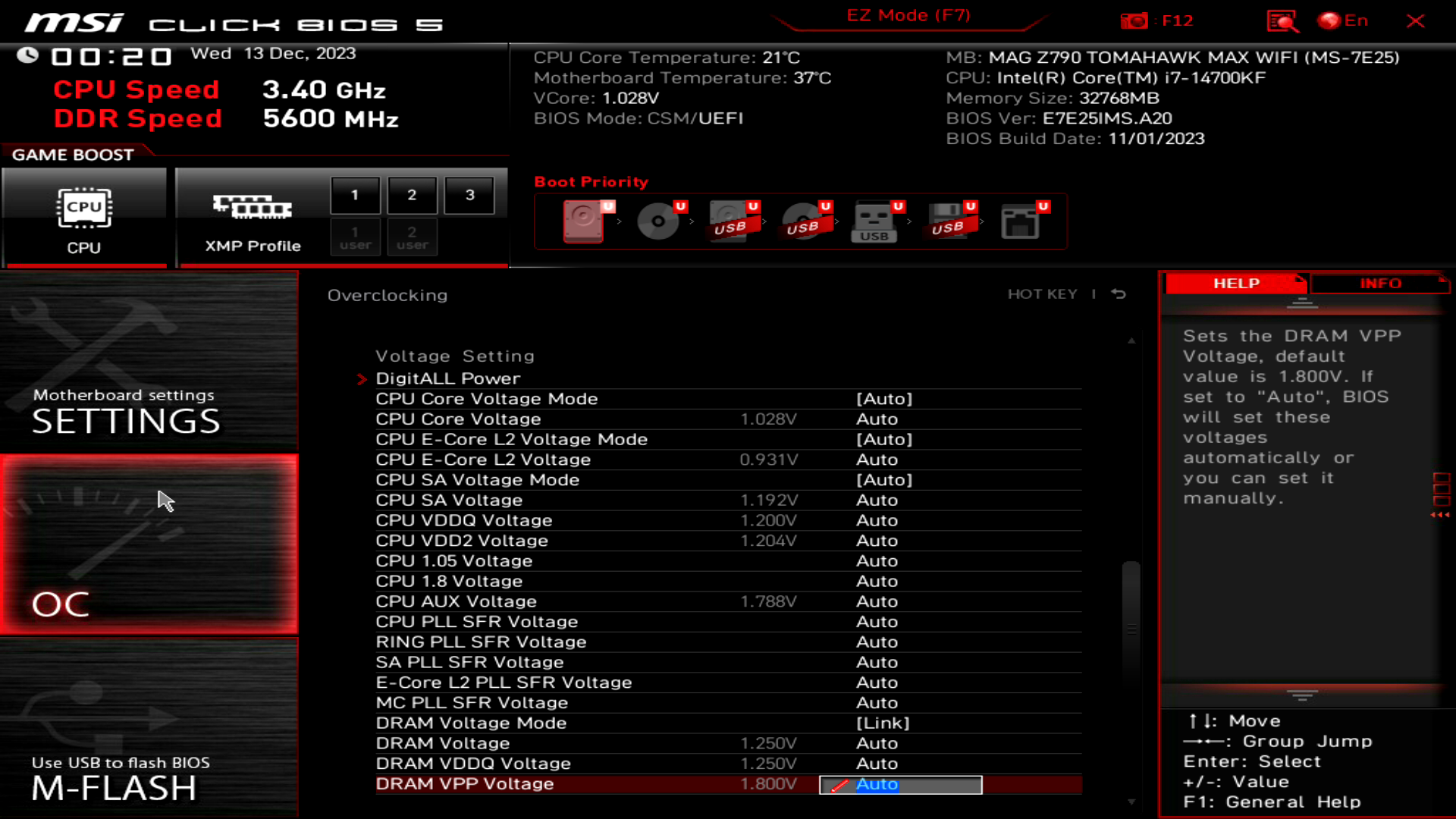Viewport: 1456px width, 819px height.
Task: Click the screenshot camera icon next to F12
Action: click(1134, 20)
